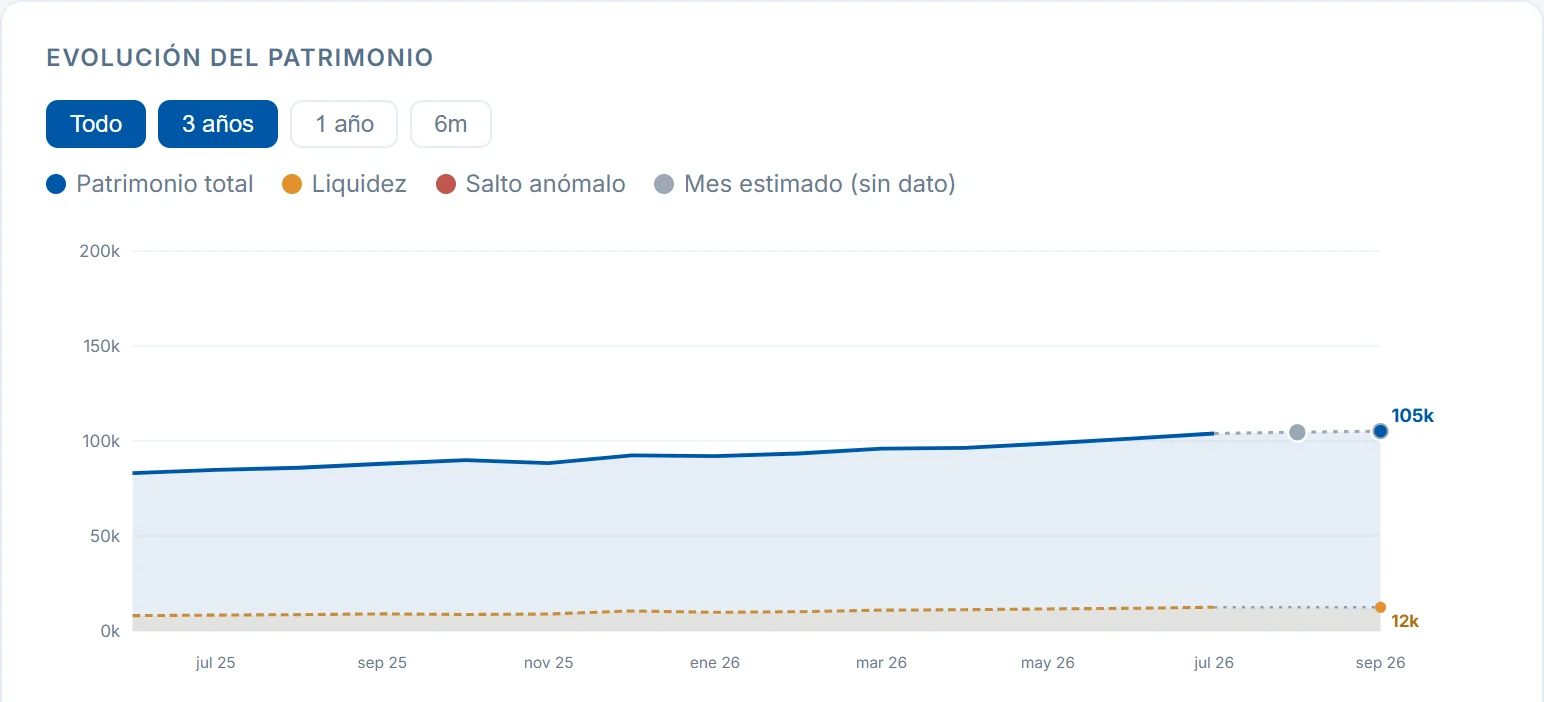Set the chart range to 6m
Image resolution: width=1544 pixels, height=702 pixels.
point(451,124)
